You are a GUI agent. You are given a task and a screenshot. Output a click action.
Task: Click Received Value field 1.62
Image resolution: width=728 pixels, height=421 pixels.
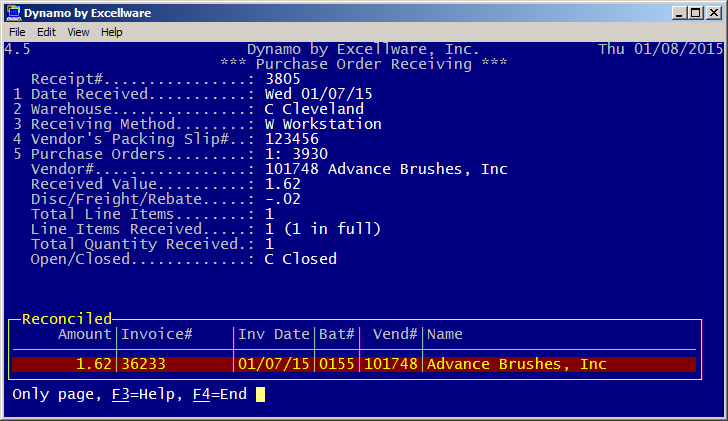tap(283, 184)
